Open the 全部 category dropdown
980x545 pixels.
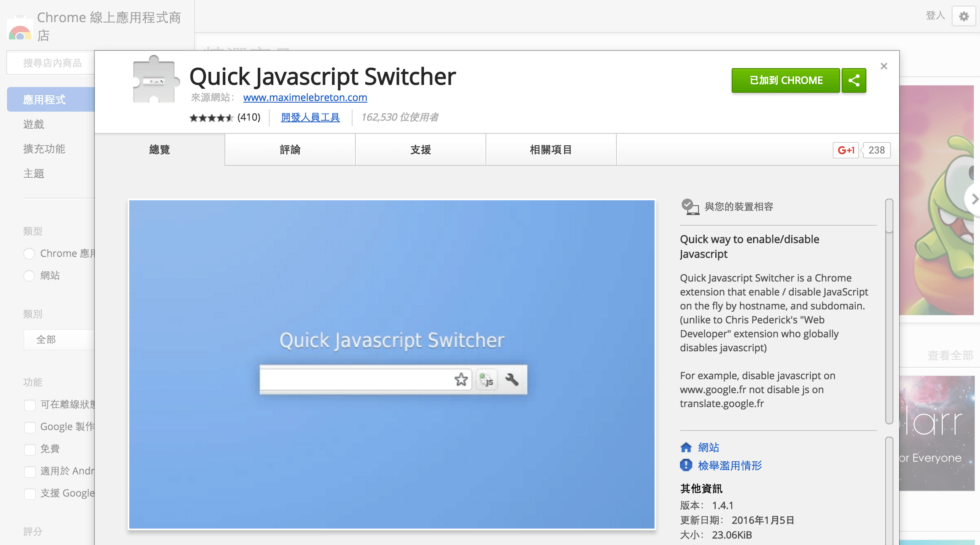coord(58,340)
